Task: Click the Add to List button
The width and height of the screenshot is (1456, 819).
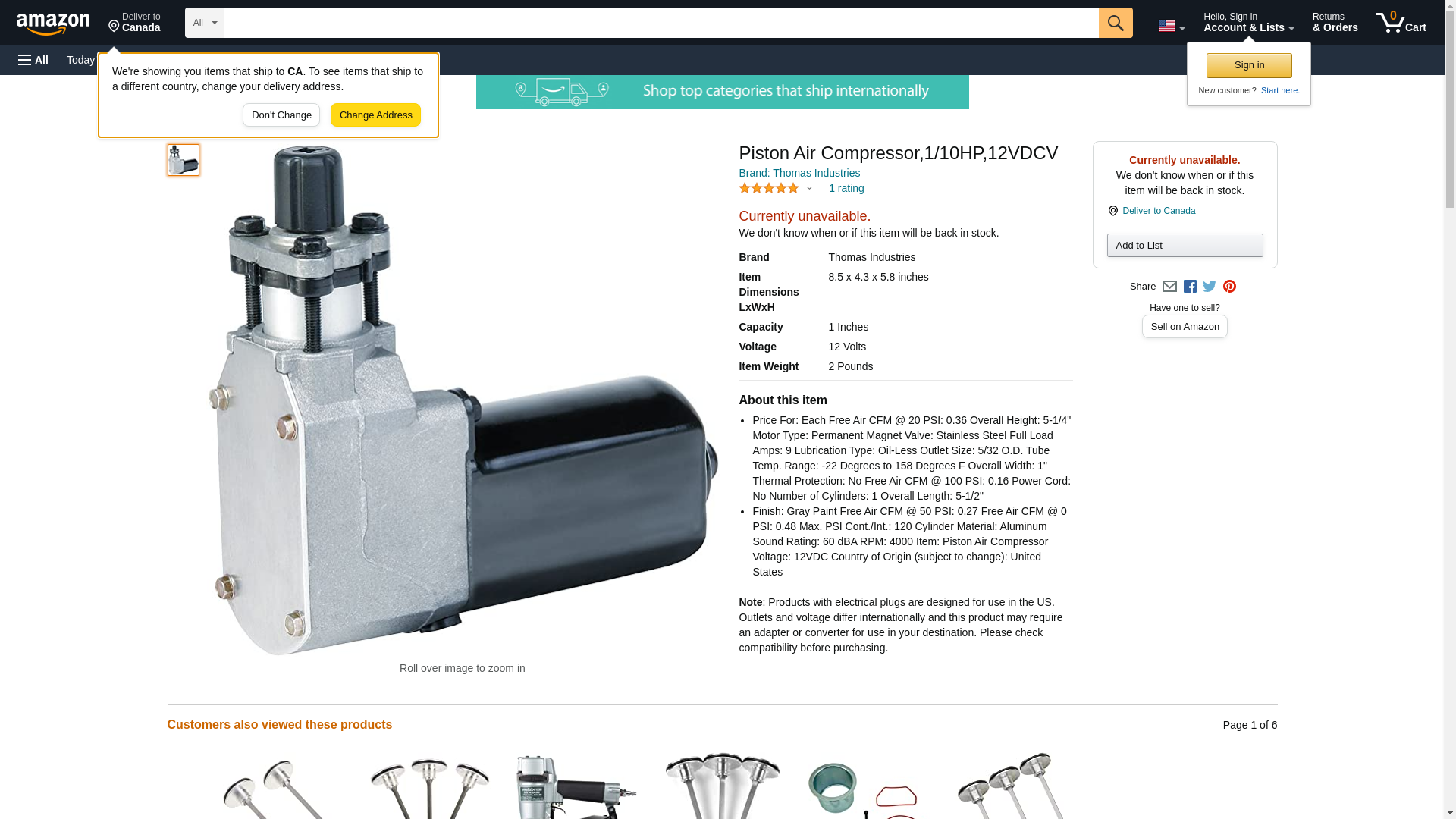Action: (1185, 246)
